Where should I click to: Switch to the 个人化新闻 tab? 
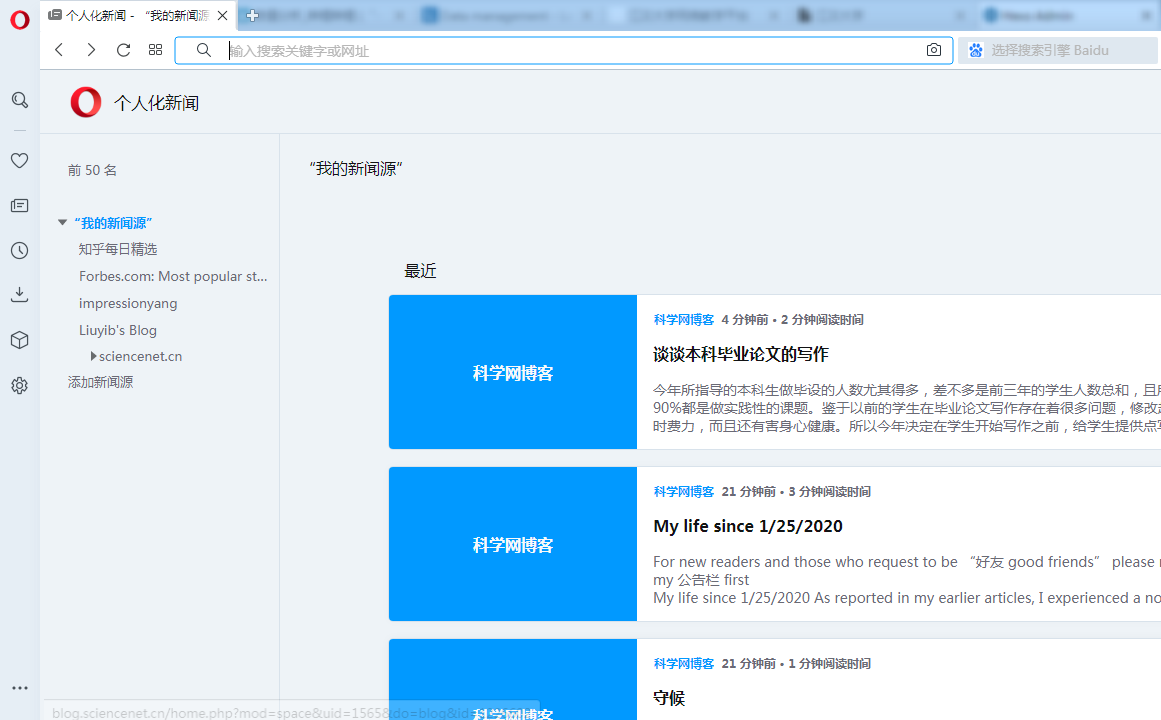click(x=130, y=15)
